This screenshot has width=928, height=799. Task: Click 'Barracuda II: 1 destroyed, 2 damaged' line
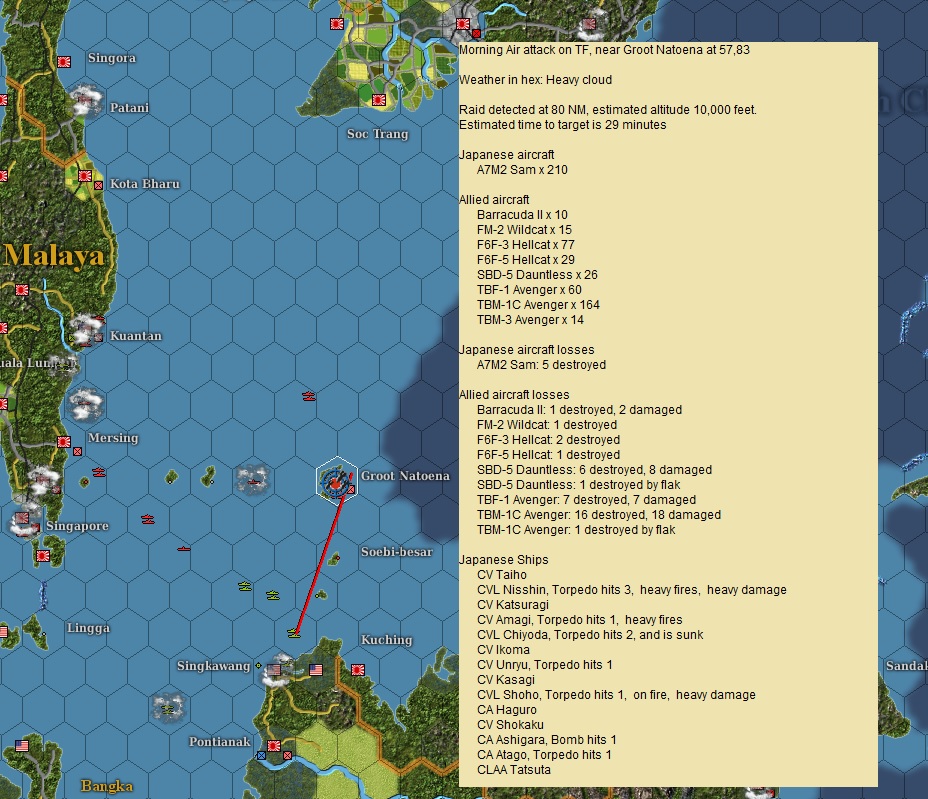click(579, 410)
